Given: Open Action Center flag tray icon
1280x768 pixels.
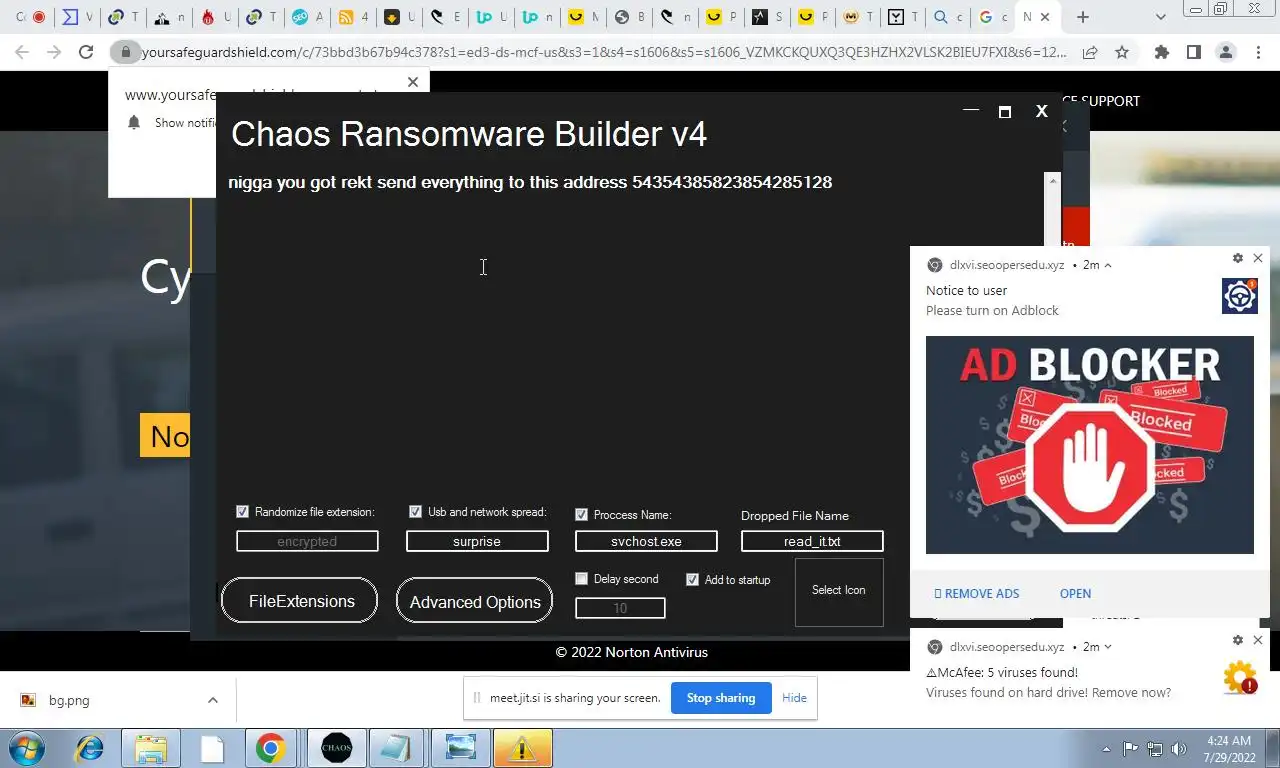Looking at the screenshot, I should tap(1131, 748).
